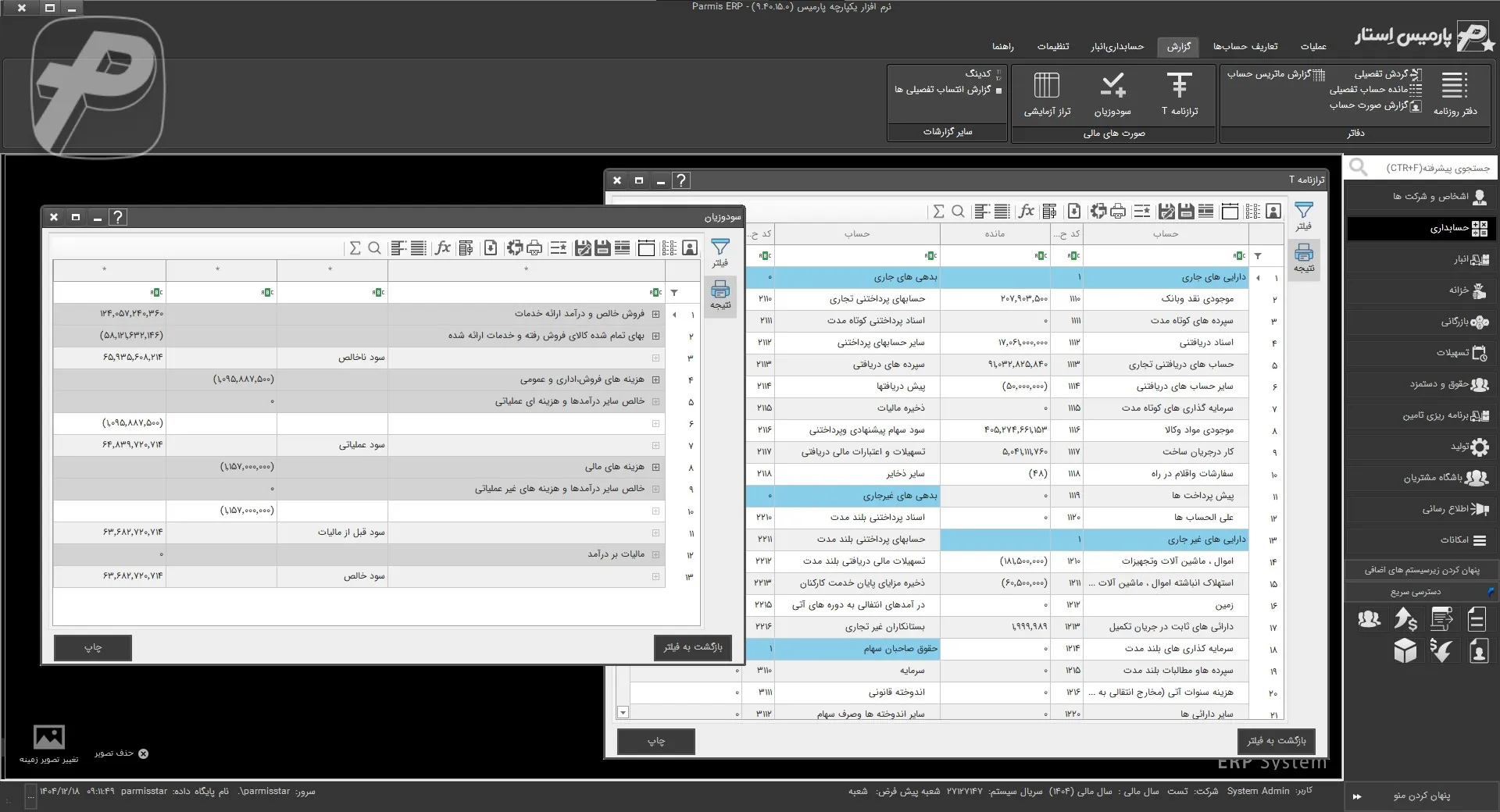Expand the مالیات بر درآمد row
This screenshot has height=812, width=1500.
pos(655,554)
